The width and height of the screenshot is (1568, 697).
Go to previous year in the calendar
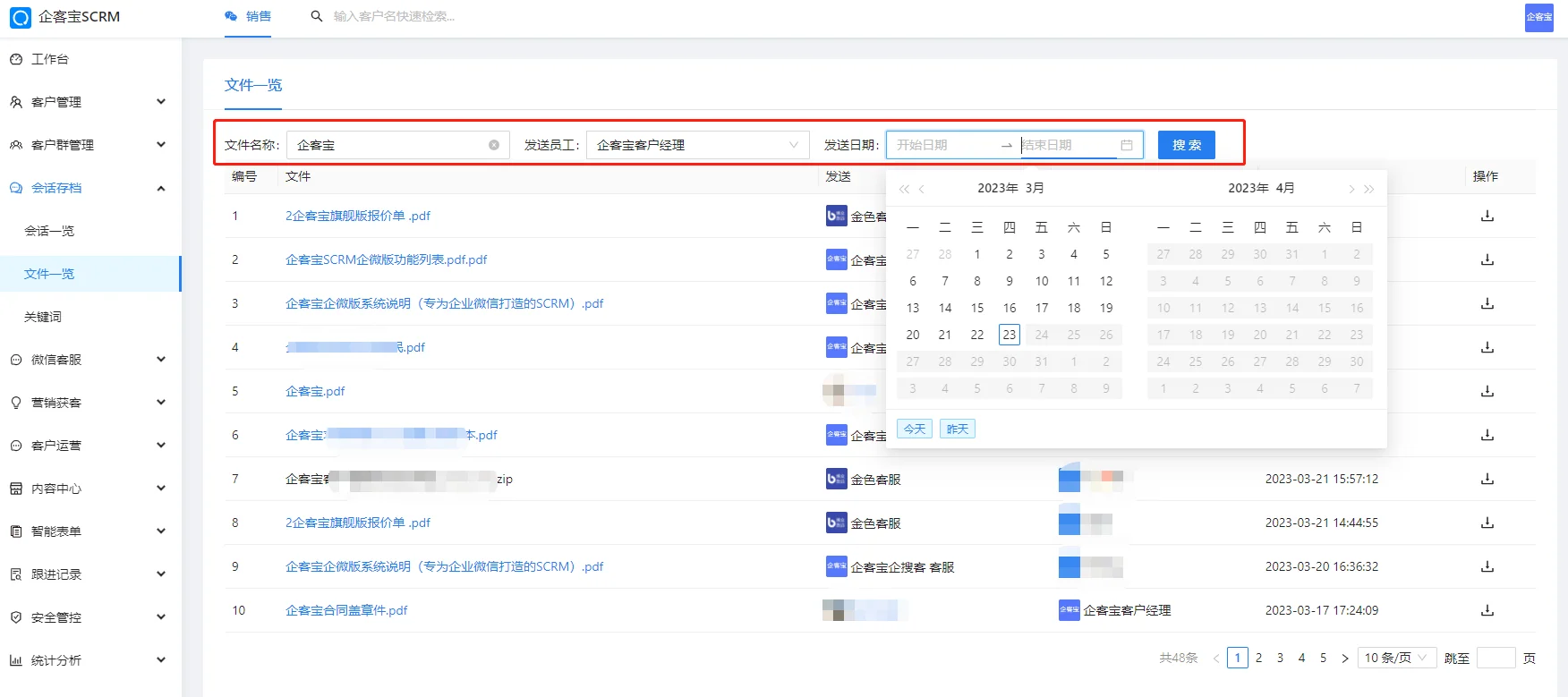pos(904,189)
